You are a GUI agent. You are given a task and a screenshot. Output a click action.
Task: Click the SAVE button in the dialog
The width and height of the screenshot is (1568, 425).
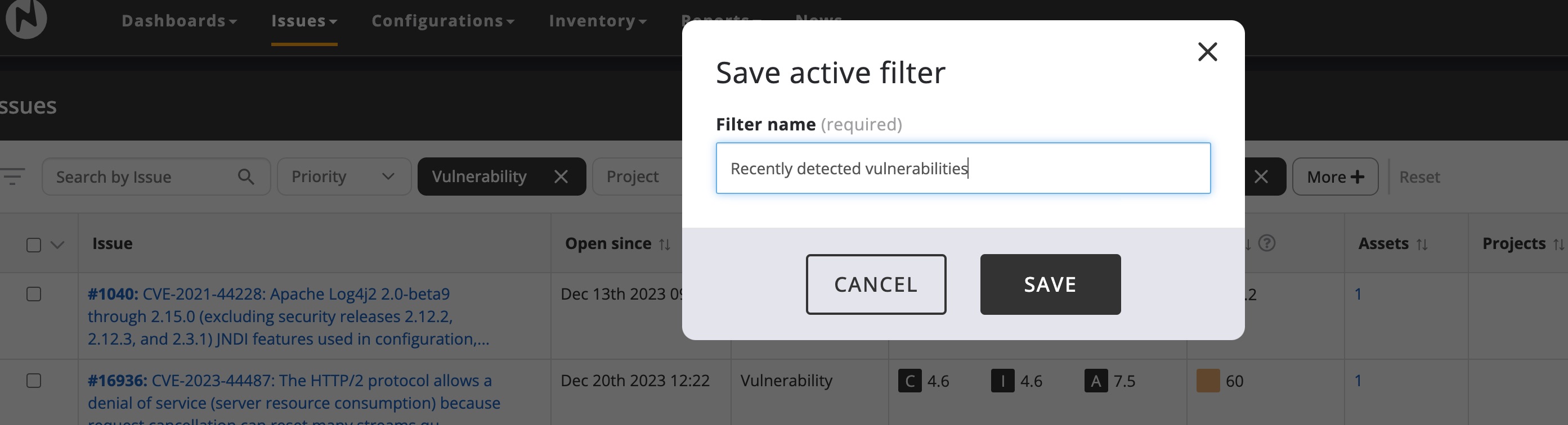pos(1050,284)
